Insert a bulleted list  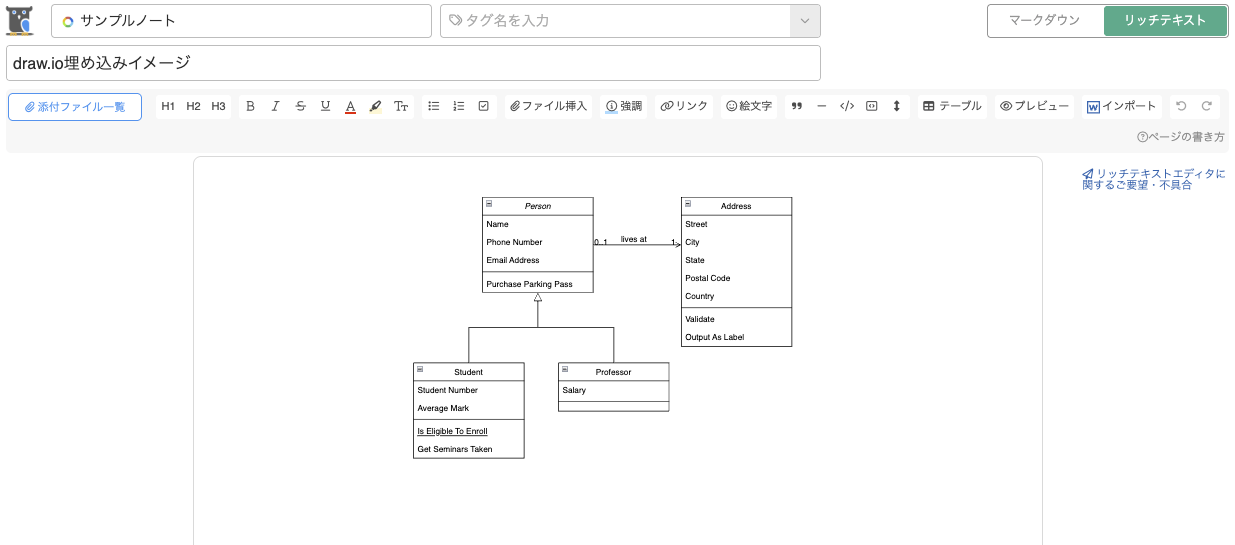[434, 107]
